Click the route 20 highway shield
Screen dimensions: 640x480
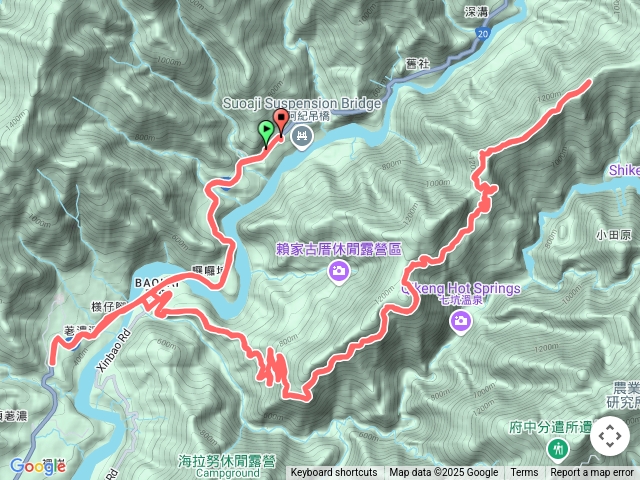[x=482, y=33]
